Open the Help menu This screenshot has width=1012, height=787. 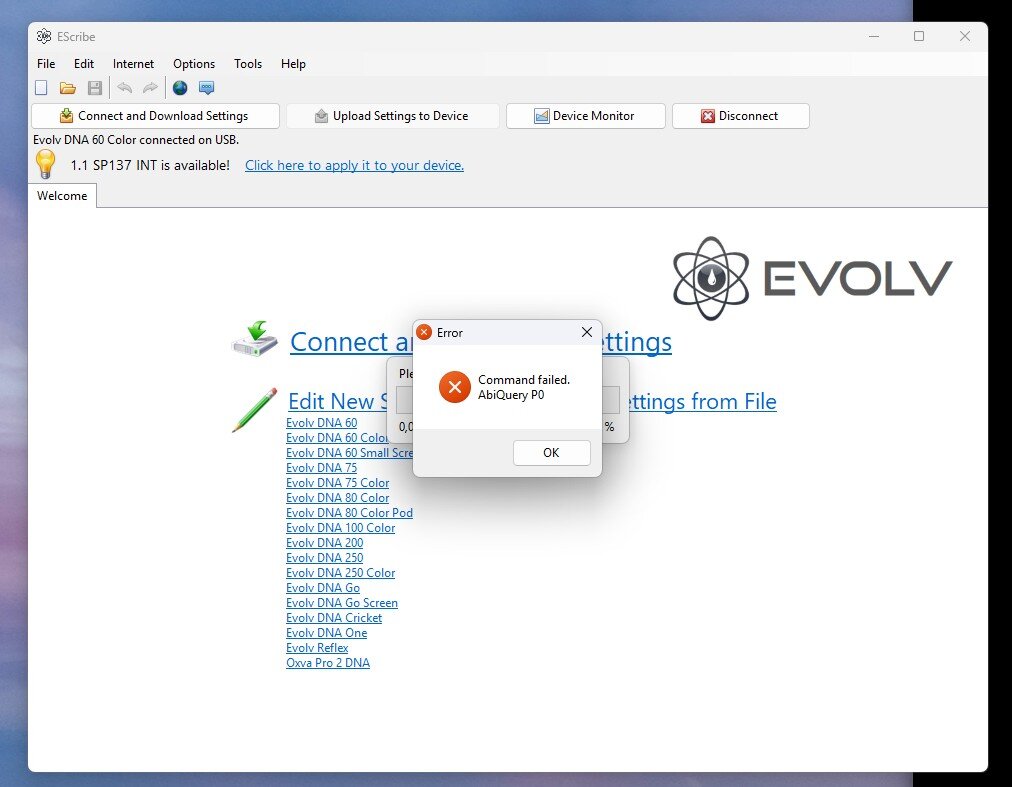click(x=293, y=64)
